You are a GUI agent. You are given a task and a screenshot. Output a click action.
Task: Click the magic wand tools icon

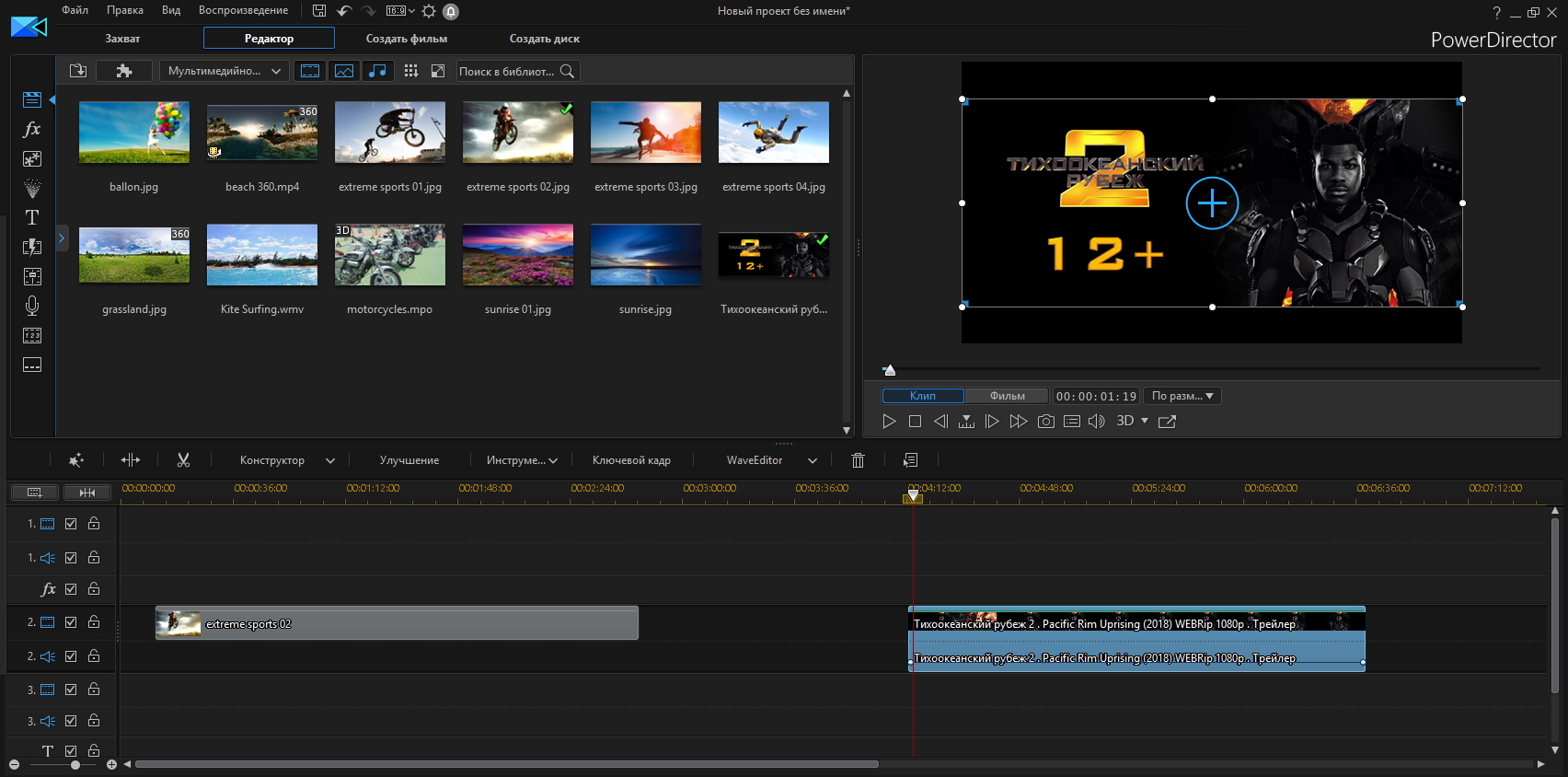(x=76, y=460)
